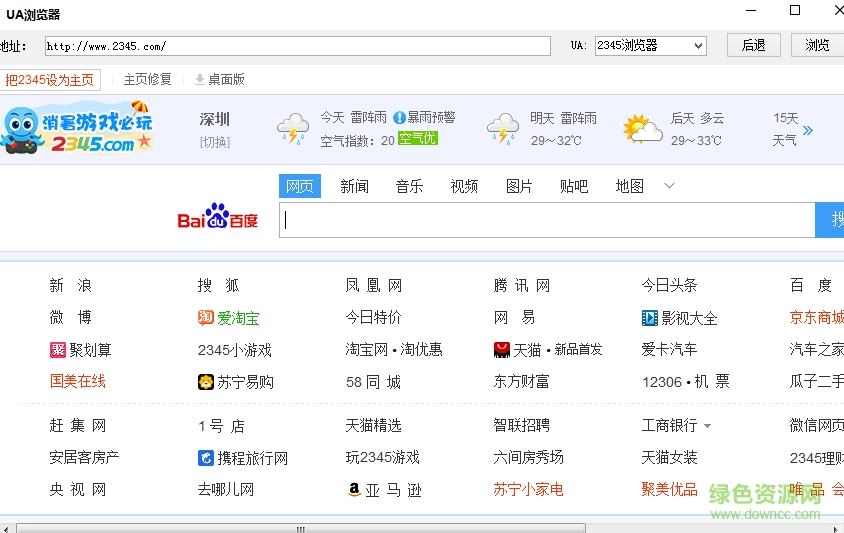Screen dimensions: 844x533
Task: Open the 网易 link
Action: (515, 318)
